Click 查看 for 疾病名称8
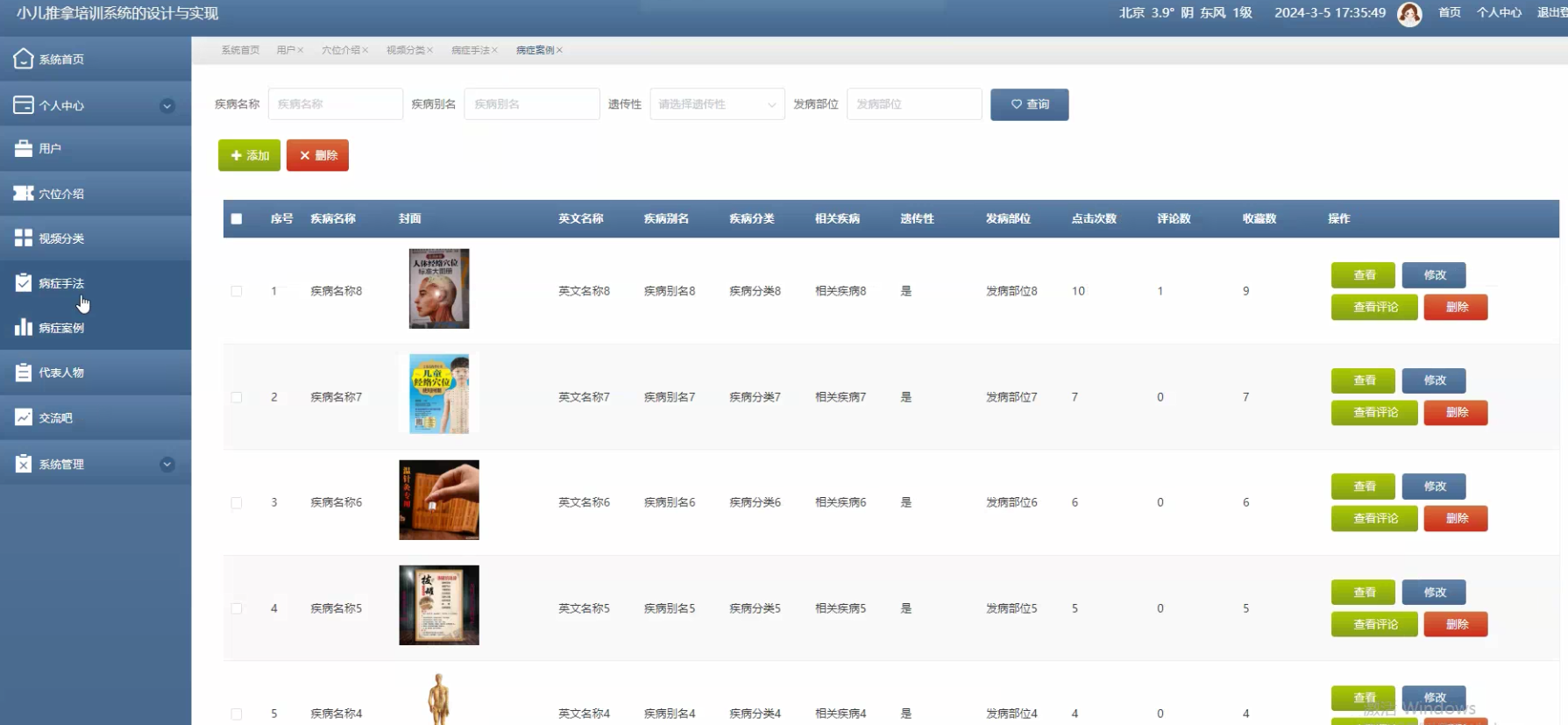Viewport: 1568px width, 725px height. pos(1363,275)
